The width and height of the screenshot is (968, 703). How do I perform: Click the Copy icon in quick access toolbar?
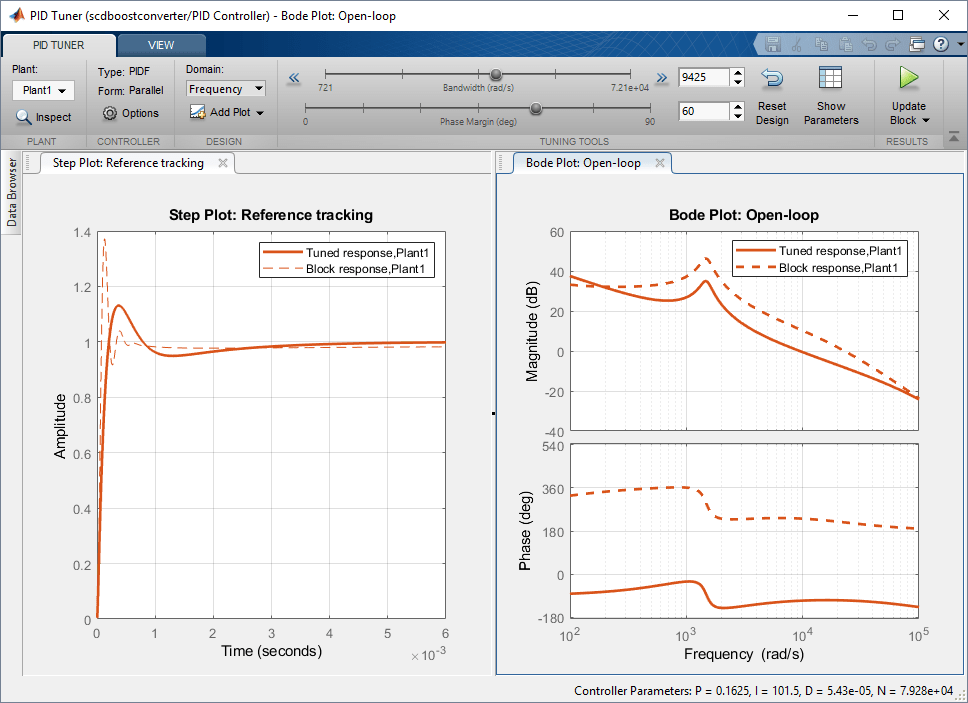pos(821,44)
